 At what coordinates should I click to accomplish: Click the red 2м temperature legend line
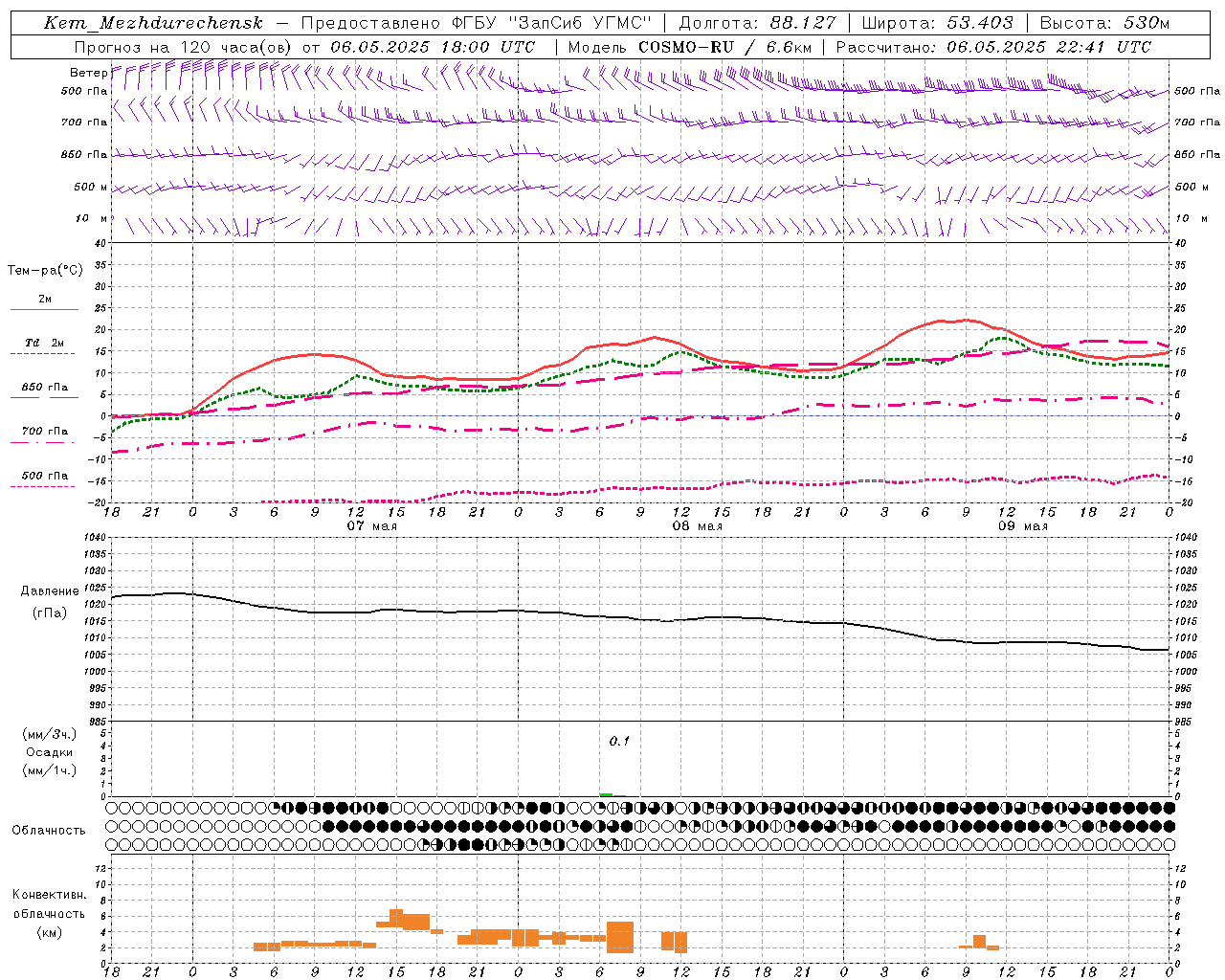44,310
